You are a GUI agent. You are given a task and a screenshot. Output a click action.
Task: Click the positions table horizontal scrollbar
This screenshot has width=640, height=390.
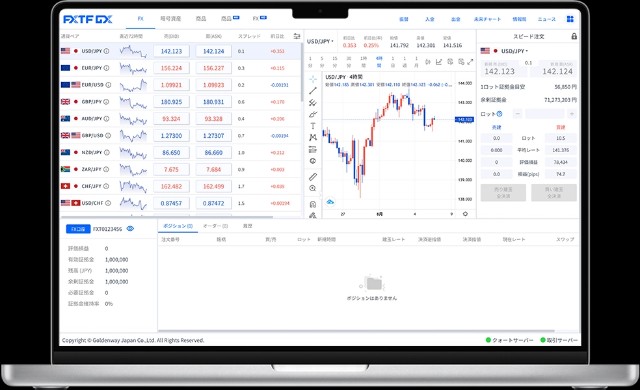[356, 331]
